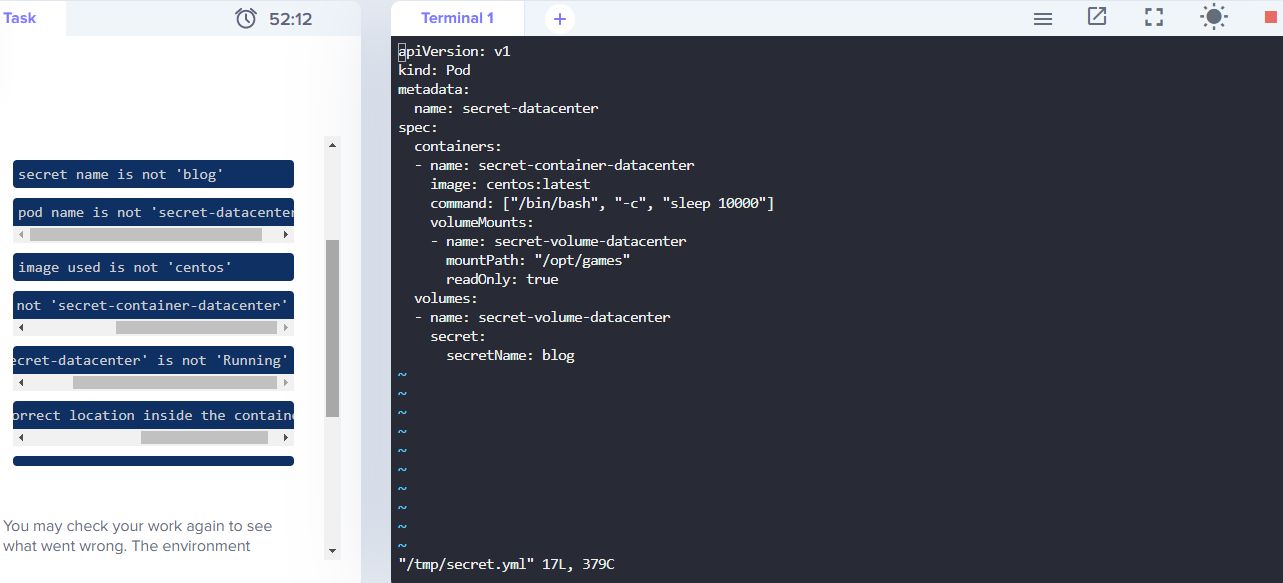This screenshot has width=1283, height=583.
Task: Toggle the light/dark theme sun icon
Action: pyautogui.click(x=1214, y=17)
